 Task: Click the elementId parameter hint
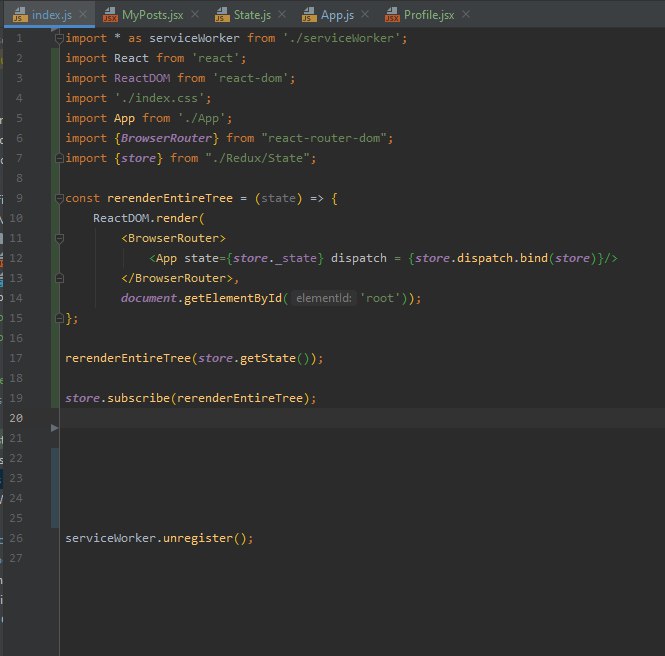323,298
